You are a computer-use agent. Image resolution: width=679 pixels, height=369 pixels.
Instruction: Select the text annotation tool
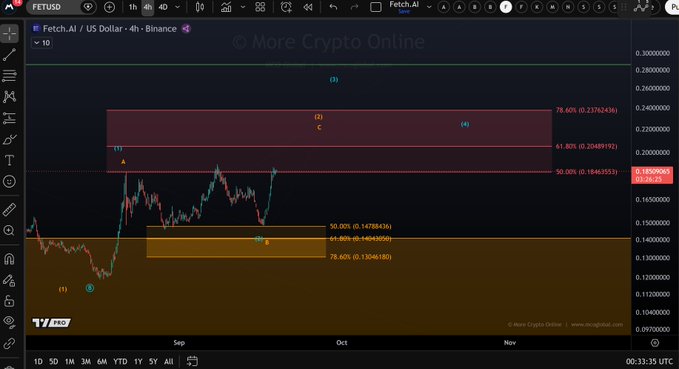coord(10,160)
